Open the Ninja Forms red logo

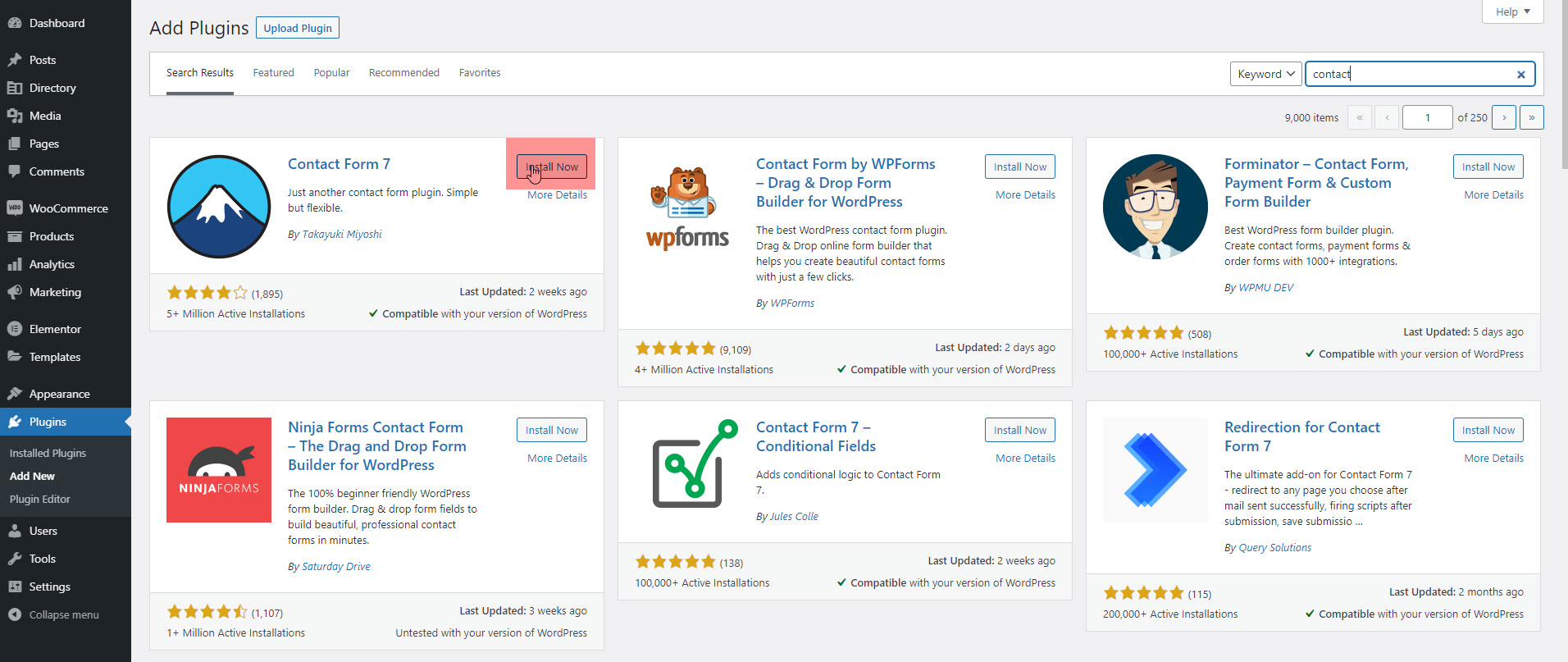tap(219, 470)
